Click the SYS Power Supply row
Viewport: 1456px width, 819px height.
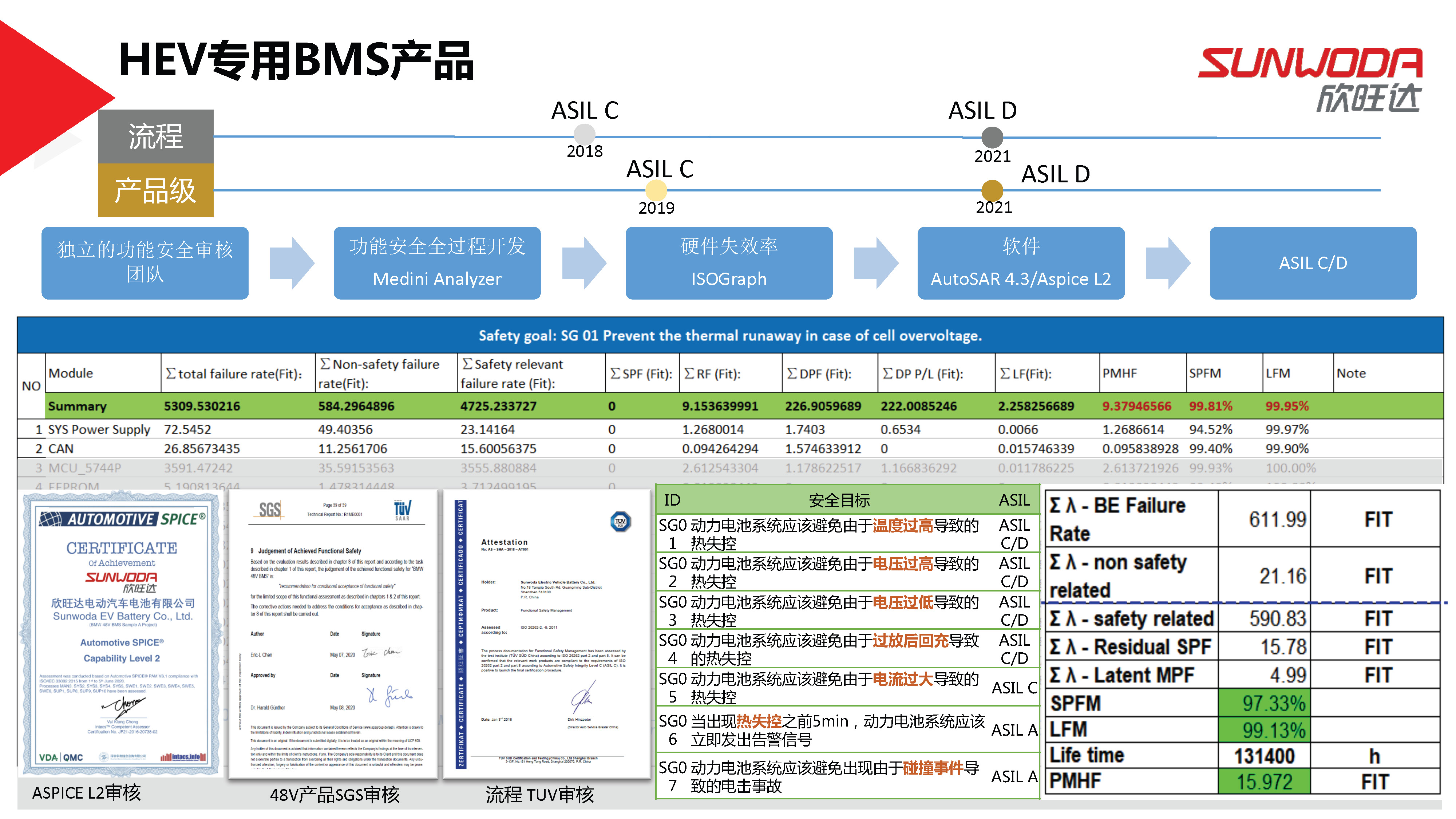pos(730,429)
